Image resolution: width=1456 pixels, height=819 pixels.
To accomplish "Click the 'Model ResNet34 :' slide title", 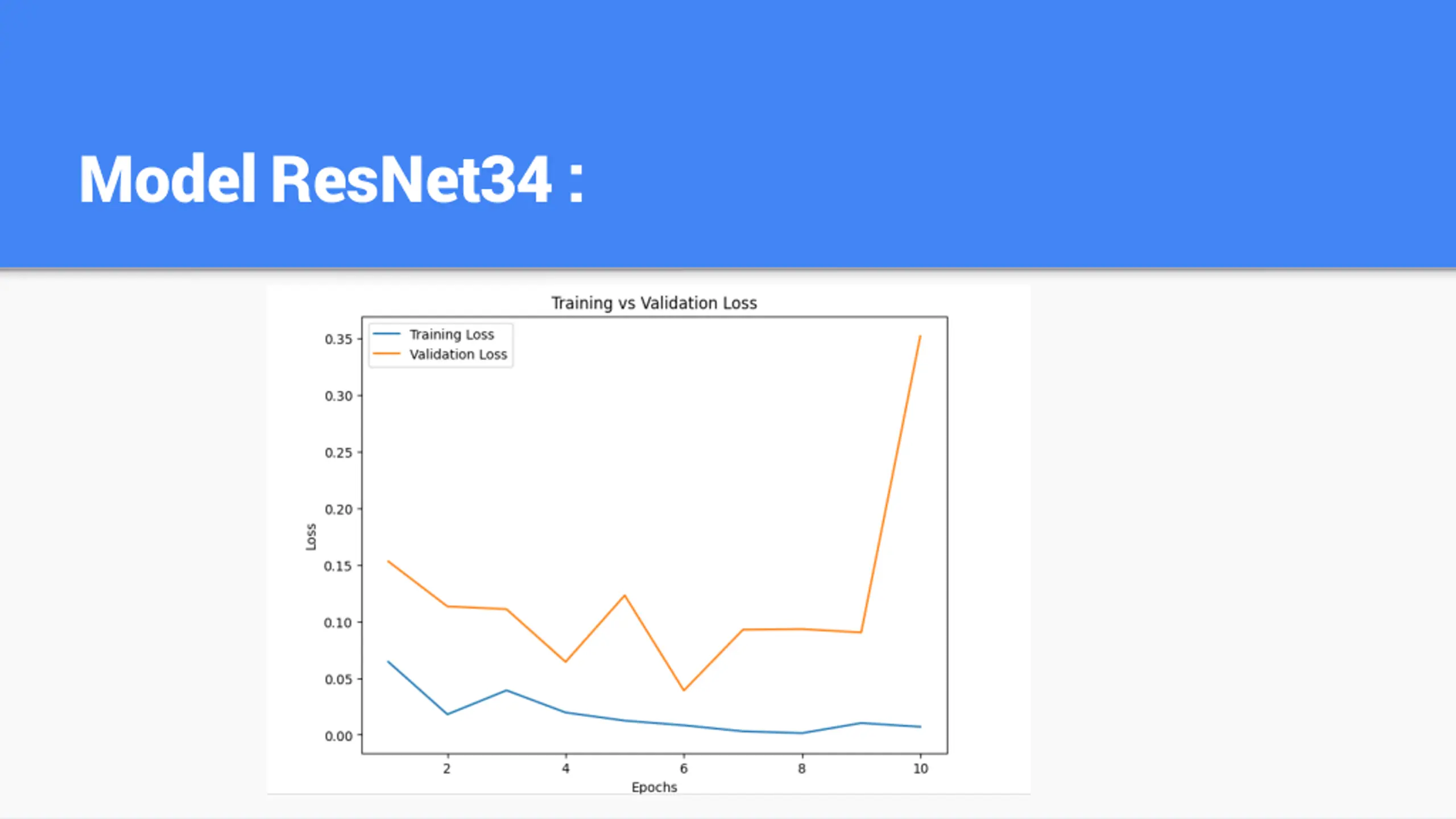I will click(331, 180).
